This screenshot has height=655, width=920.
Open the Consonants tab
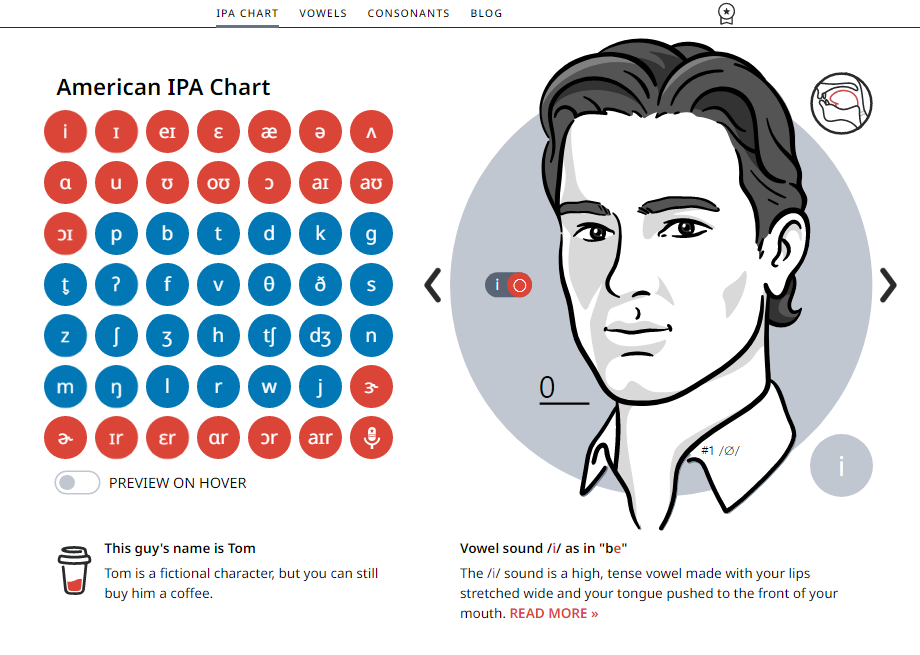pos(408,13)
